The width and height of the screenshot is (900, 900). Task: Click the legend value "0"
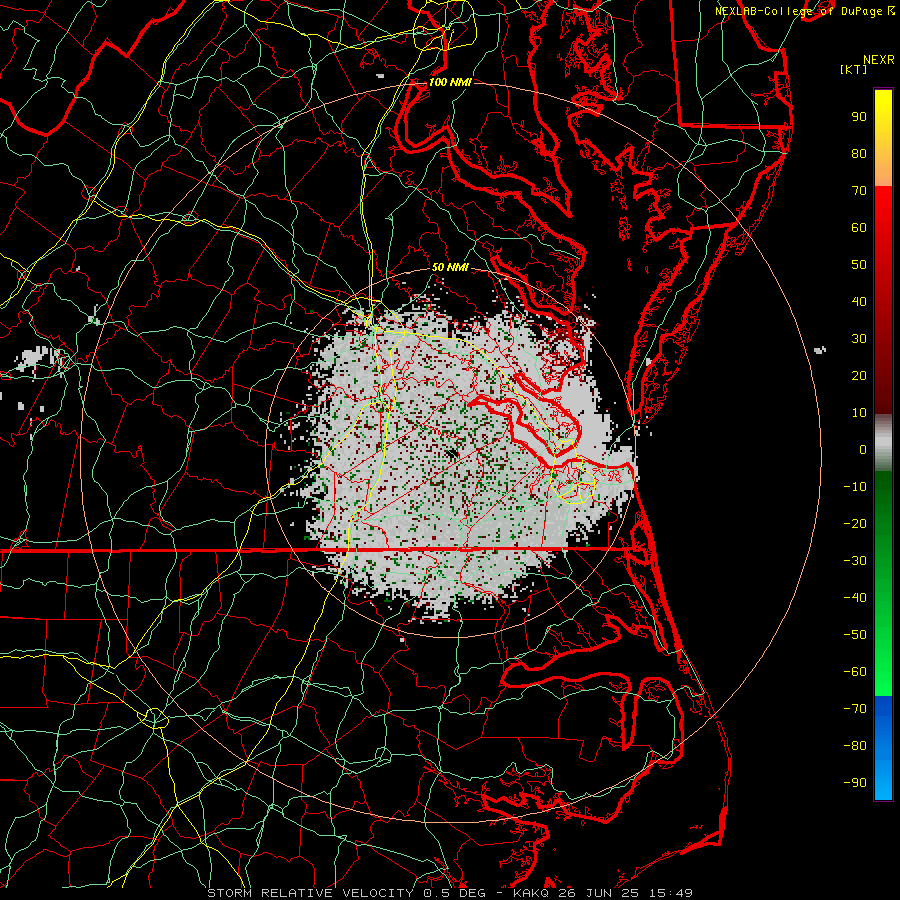(x=863, y=450)
